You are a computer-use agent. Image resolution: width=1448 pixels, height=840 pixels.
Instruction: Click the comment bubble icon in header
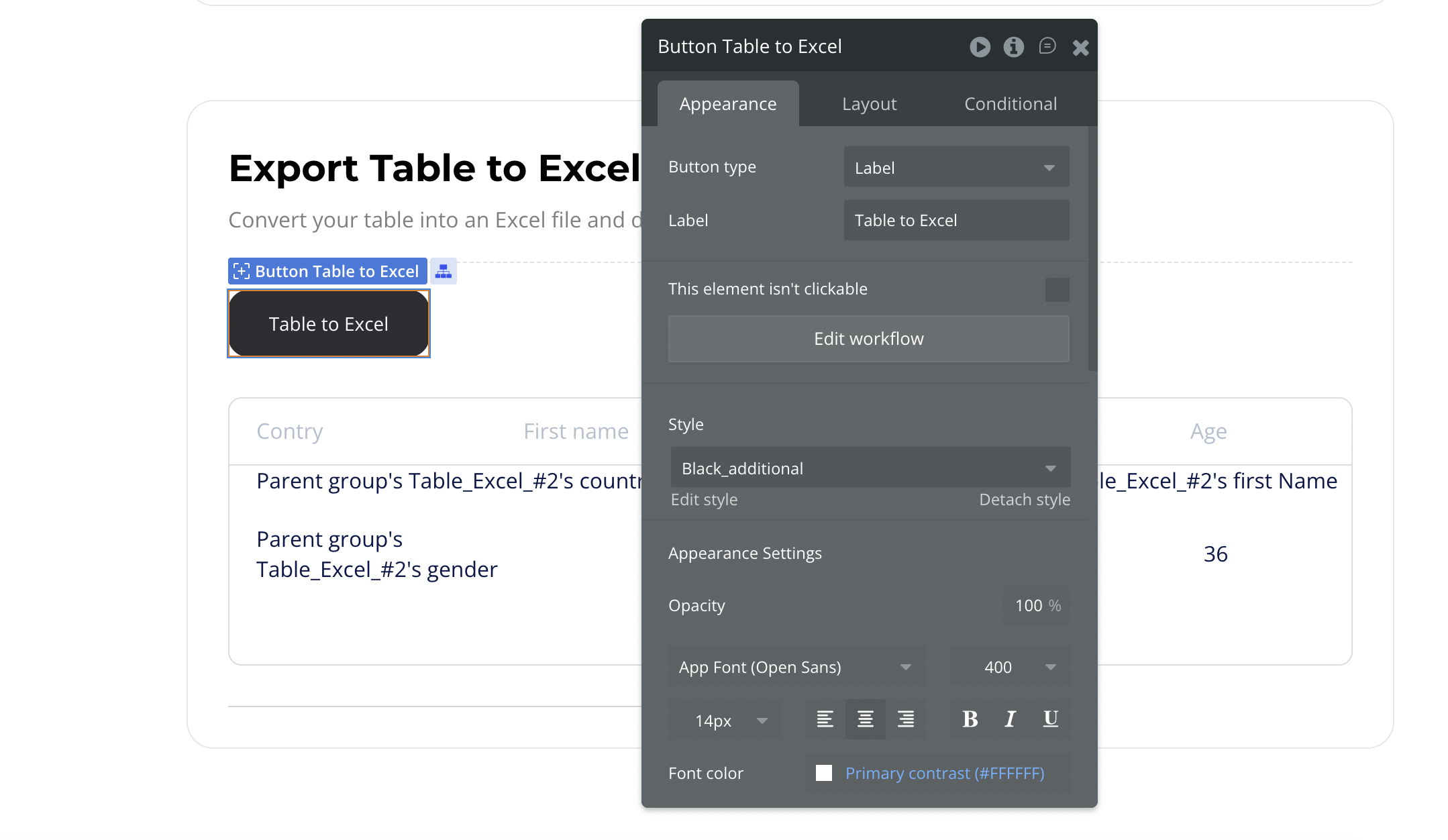tap(1047, 46)
